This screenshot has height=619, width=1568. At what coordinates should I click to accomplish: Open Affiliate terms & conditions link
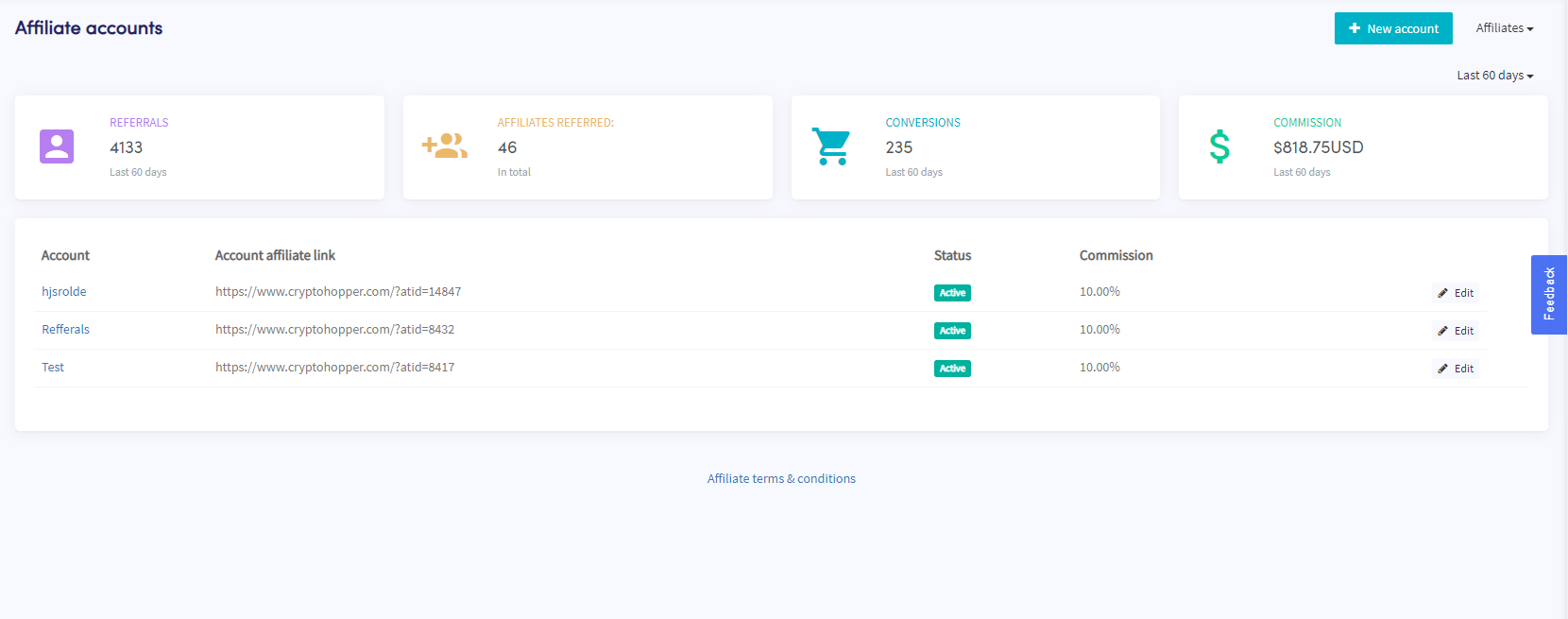click(781, 479)
